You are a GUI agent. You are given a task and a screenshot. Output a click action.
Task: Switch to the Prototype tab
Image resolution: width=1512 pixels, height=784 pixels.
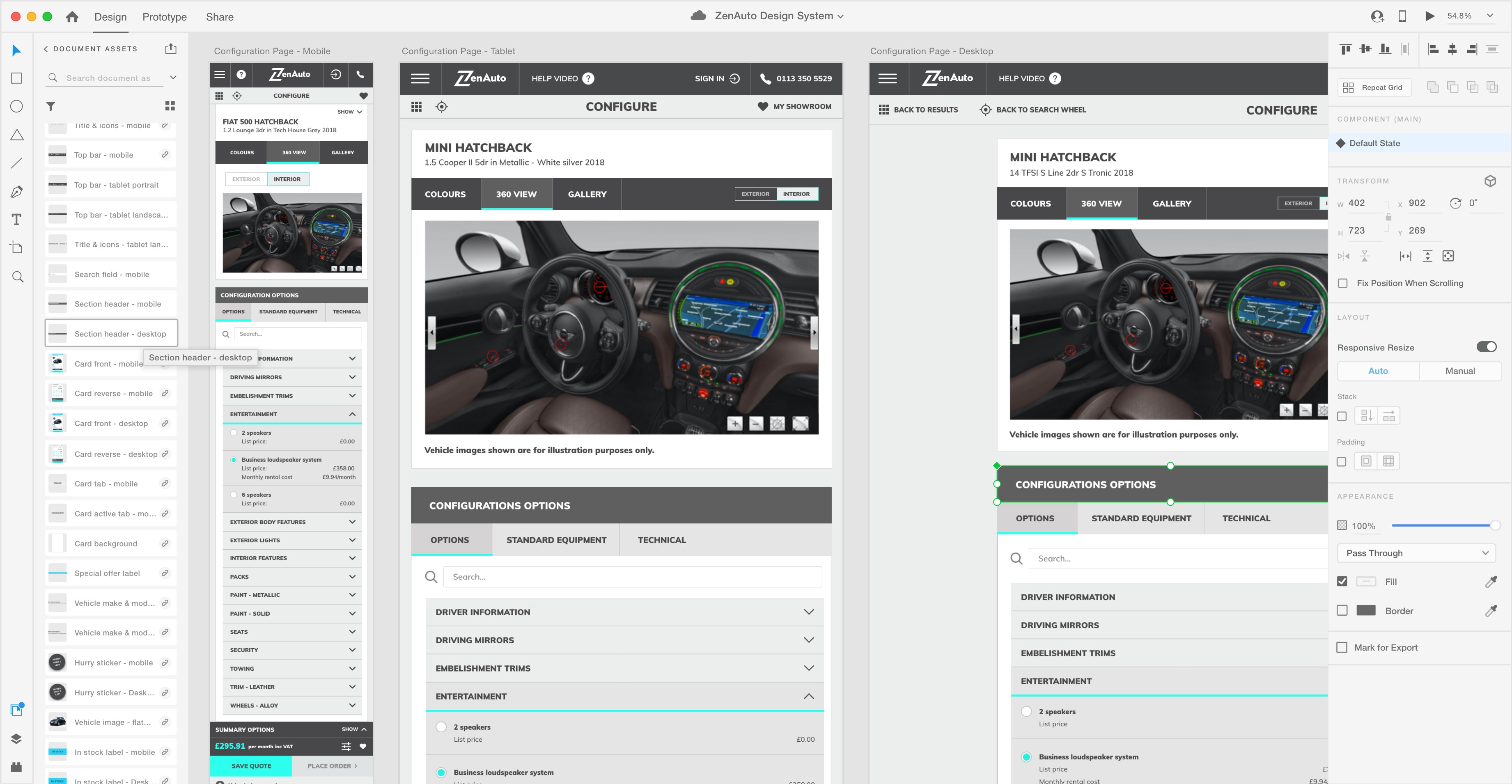tap(164, 17)
